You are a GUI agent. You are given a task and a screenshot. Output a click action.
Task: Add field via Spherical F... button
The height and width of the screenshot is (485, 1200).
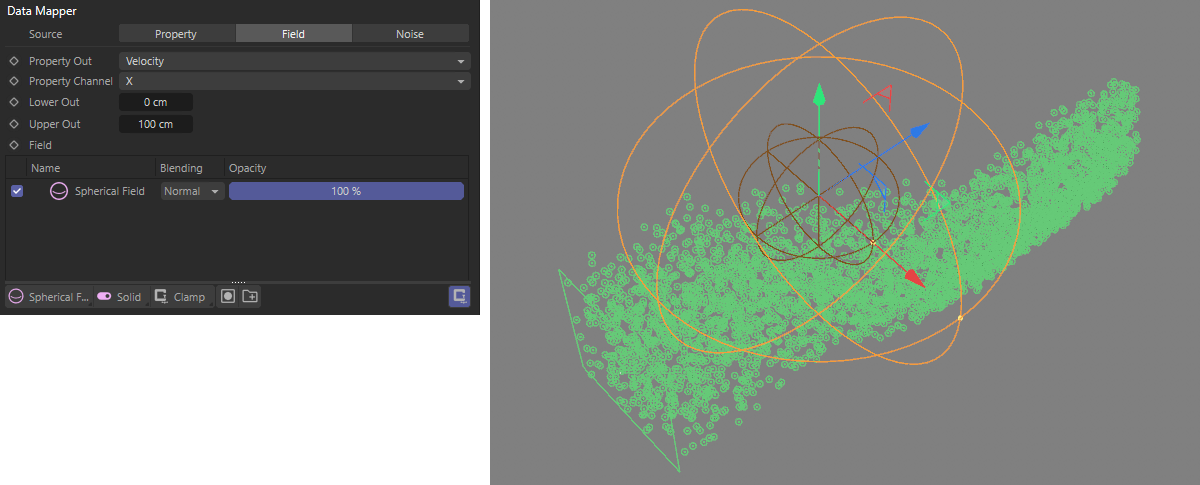click(48, 297)
